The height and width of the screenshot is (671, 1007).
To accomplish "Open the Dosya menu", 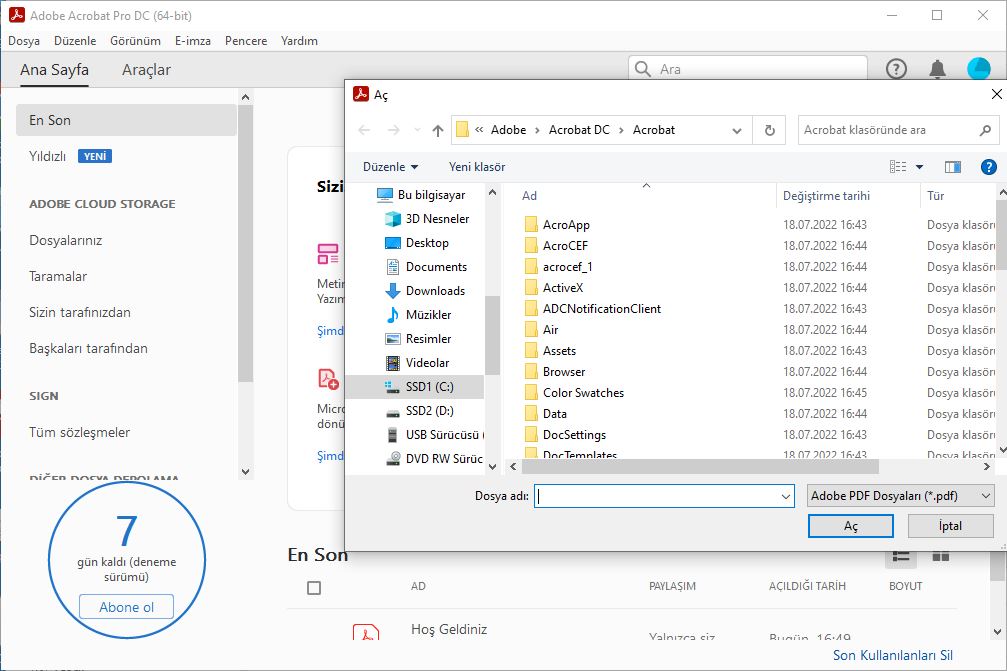I will pyautogui.click(x=24, y=40).
